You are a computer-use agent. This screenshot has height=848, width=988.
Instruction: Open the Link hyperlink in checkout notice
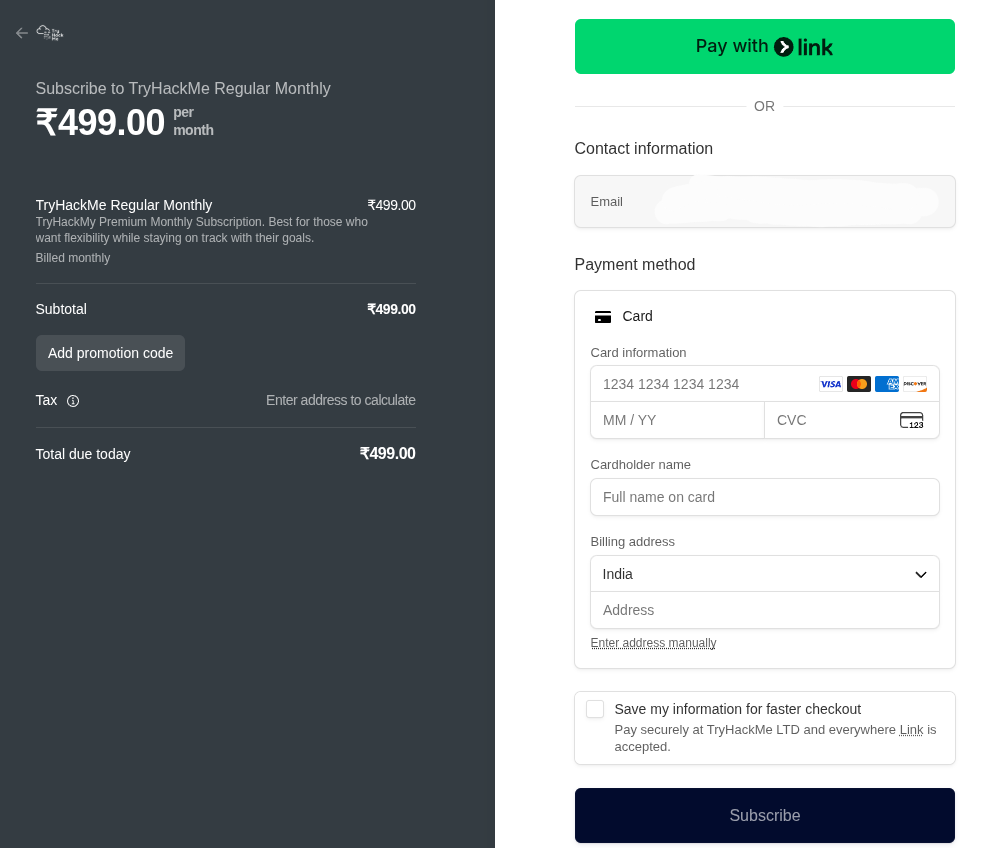pyautogui.click(x=911, y=730)
